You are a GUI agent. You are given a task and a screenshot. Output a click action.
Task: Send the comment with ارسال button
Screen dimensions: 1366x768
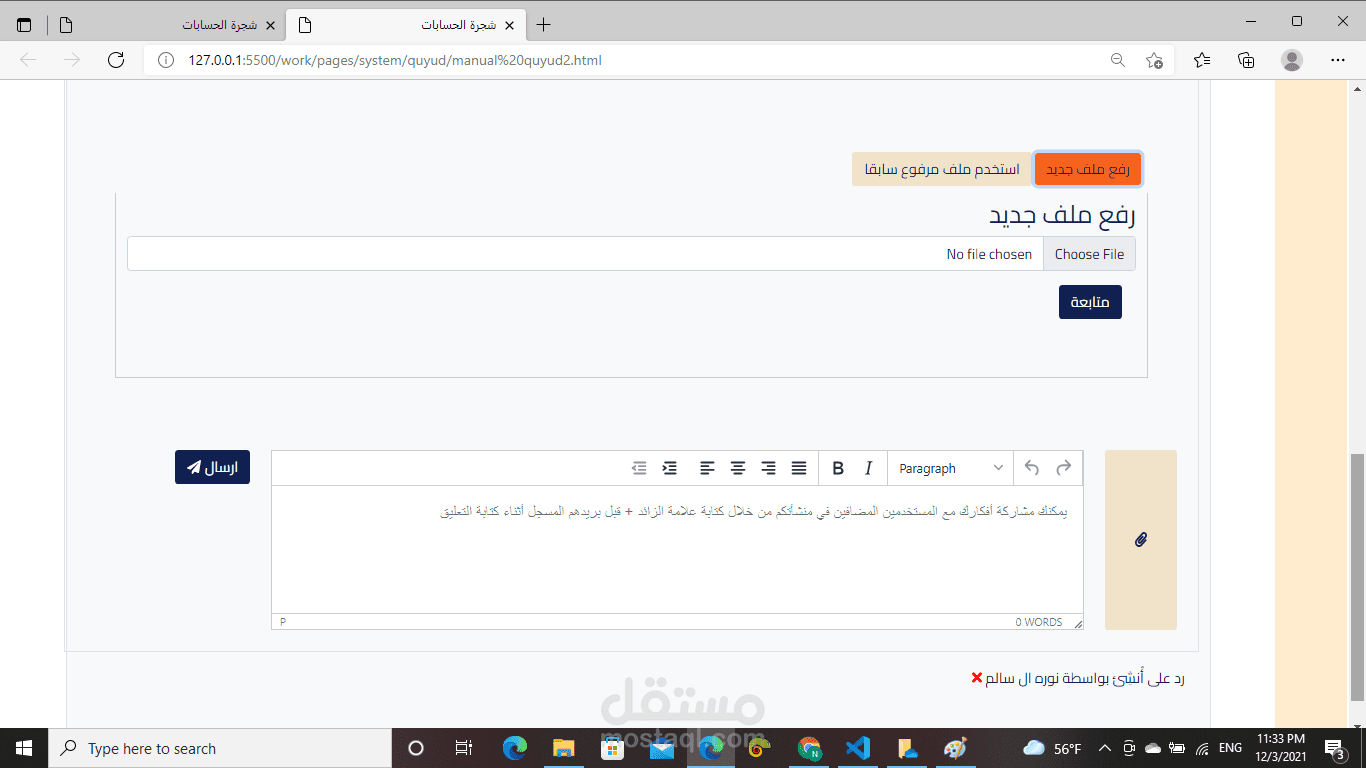point(212,467)
